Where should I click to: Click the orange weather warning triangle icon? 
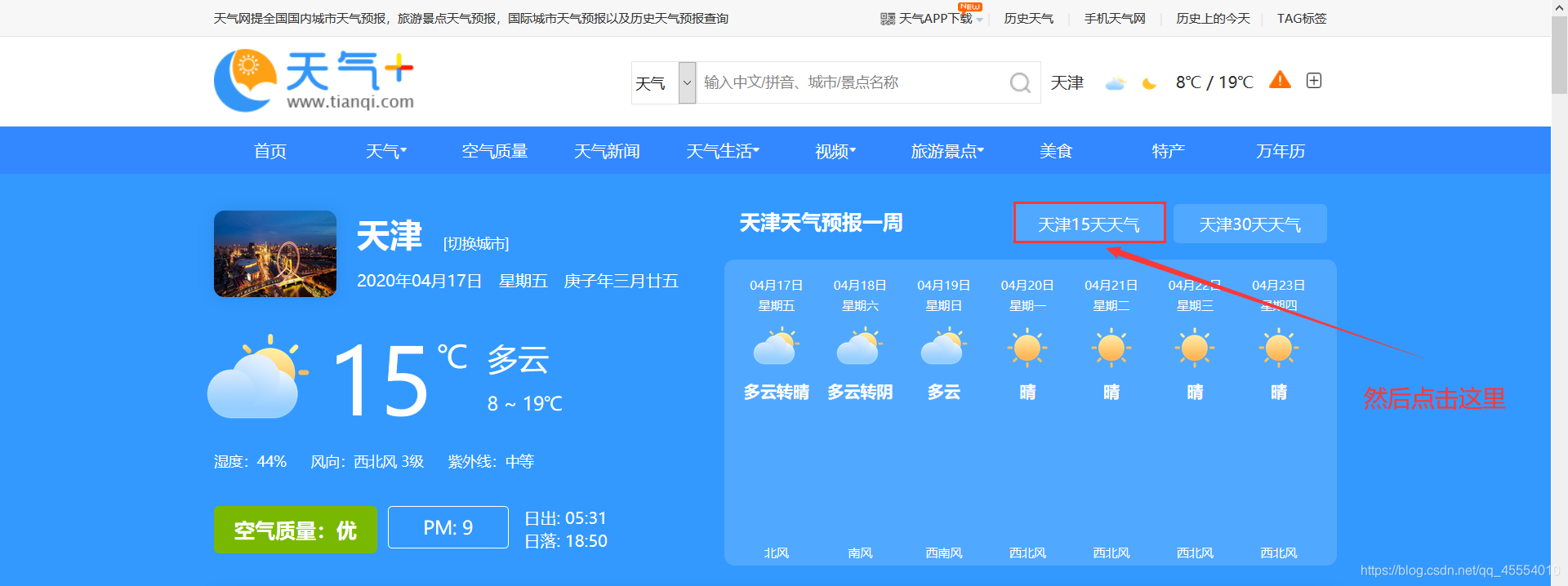(1280, 80)
